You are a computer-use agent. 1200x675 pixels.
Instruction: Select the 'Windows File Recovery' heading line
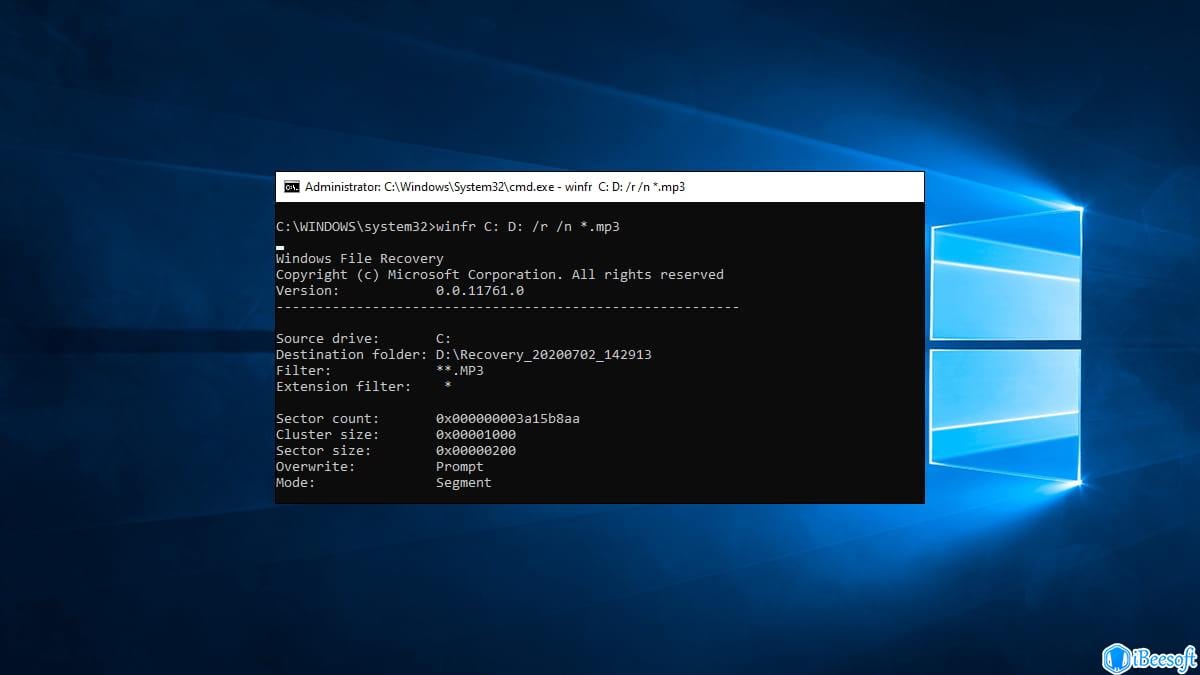pyautogui.click(x=359, y=259)
